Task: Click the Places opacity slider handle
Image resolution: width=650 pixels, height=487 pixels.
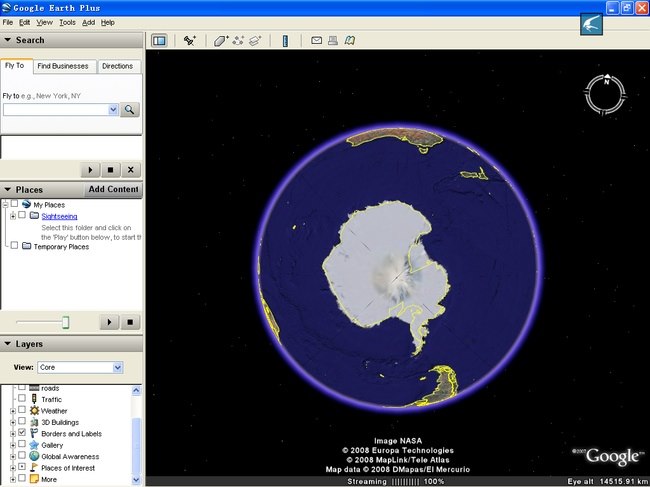Action: pyautogui.click(x=65, y=322)
